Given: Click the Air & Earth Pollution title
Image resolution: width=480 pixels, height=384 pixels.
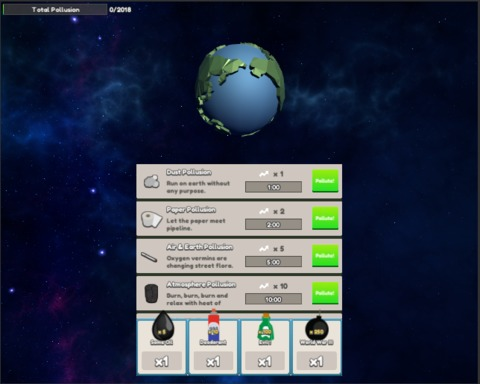Looking at the screenshot, I should click(x=200, y=247).
